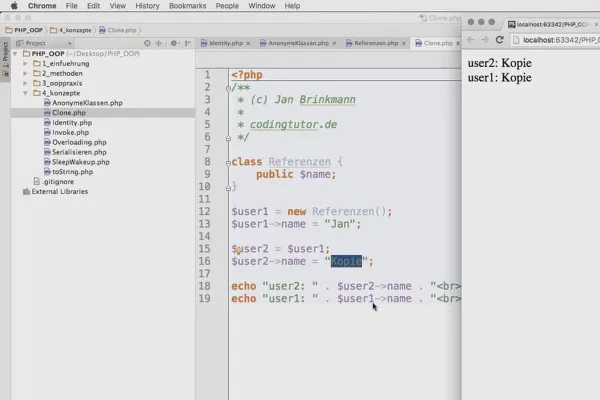Viewport: 600px width, 400px height.
Task: Expand the 3_ooppraxis folder
Action: [25, 83]
